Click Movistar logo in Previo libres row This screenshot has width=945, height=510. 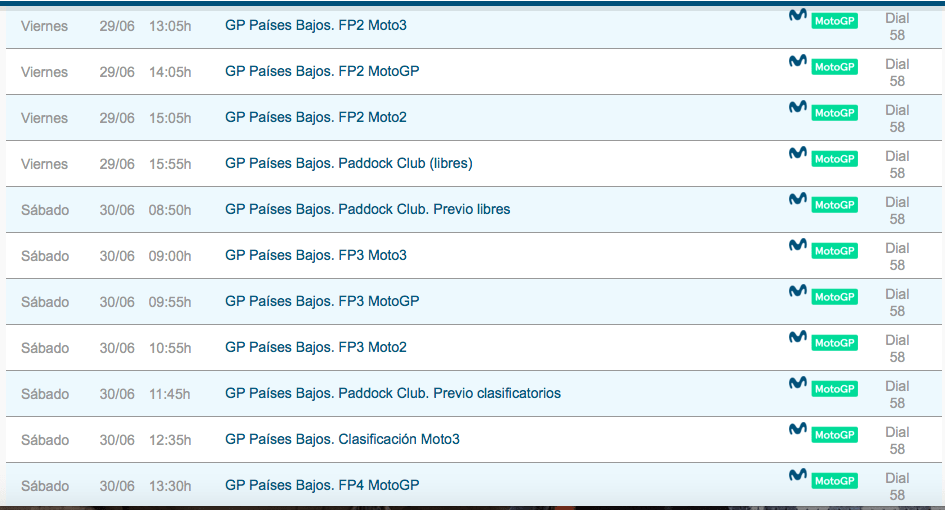[x=798, y=199]
